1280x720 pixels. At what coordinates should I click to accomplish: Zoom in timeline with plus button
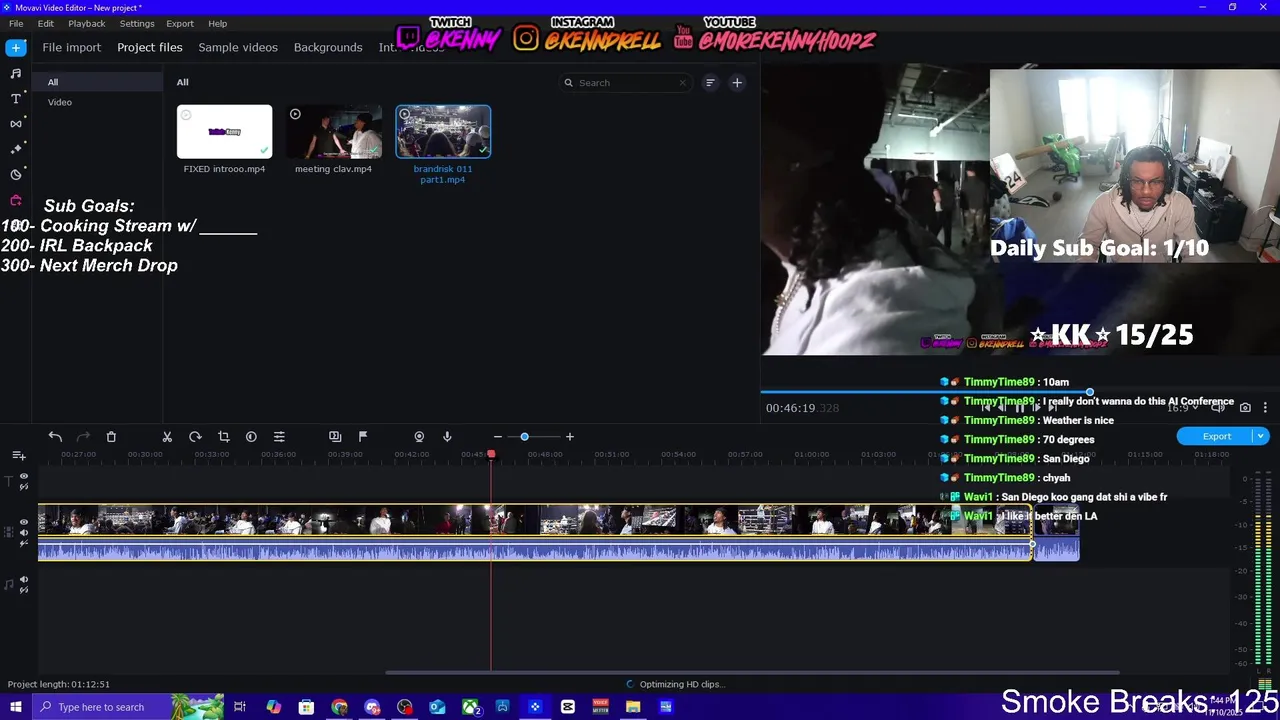(570, 437)
